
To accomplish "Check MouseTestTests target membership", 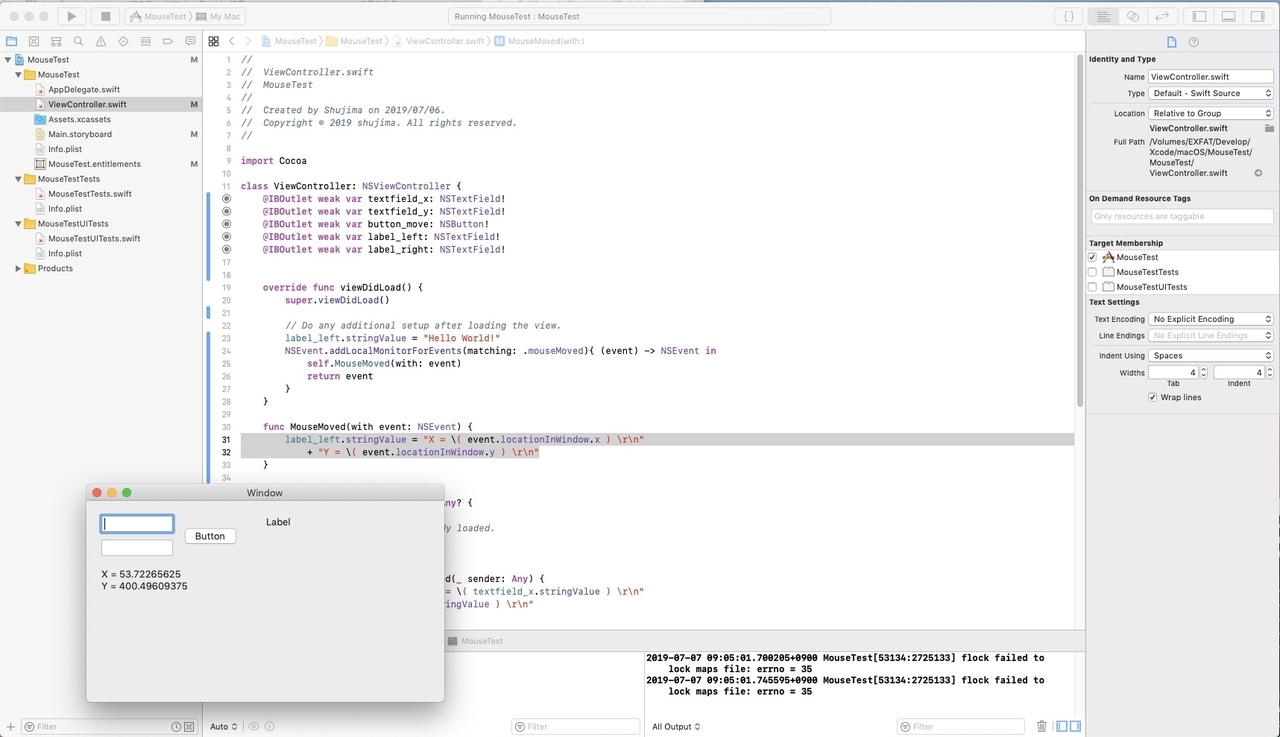I will (1092, 272).
